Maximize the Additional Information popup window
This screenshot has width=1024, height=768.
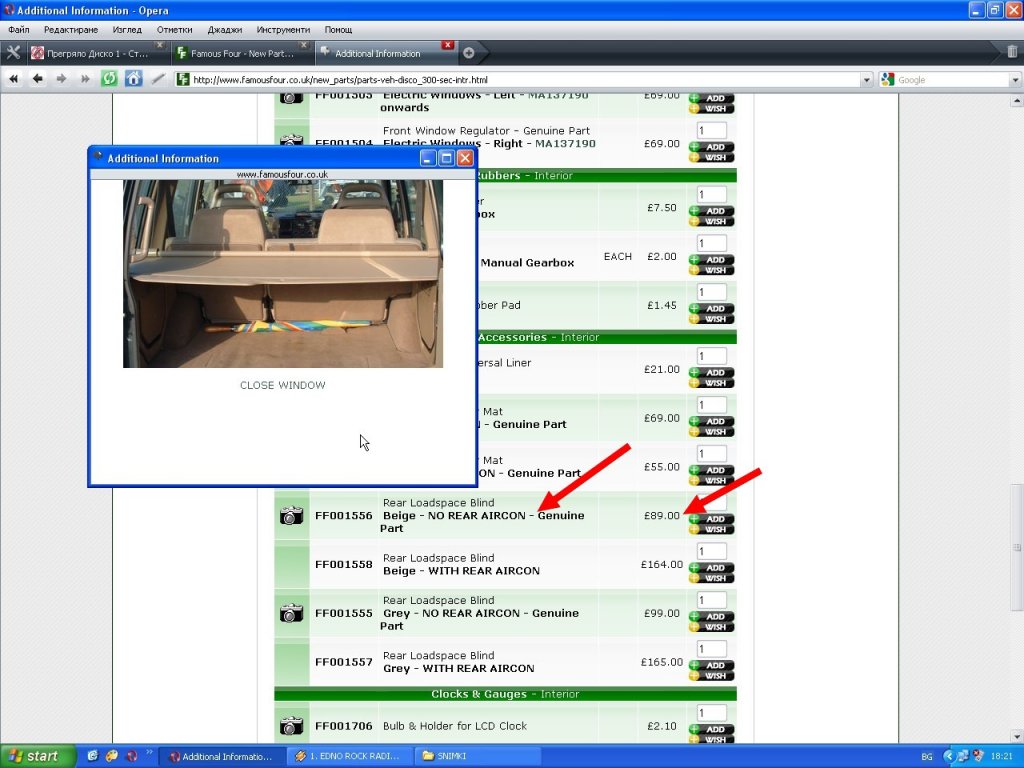446,158
